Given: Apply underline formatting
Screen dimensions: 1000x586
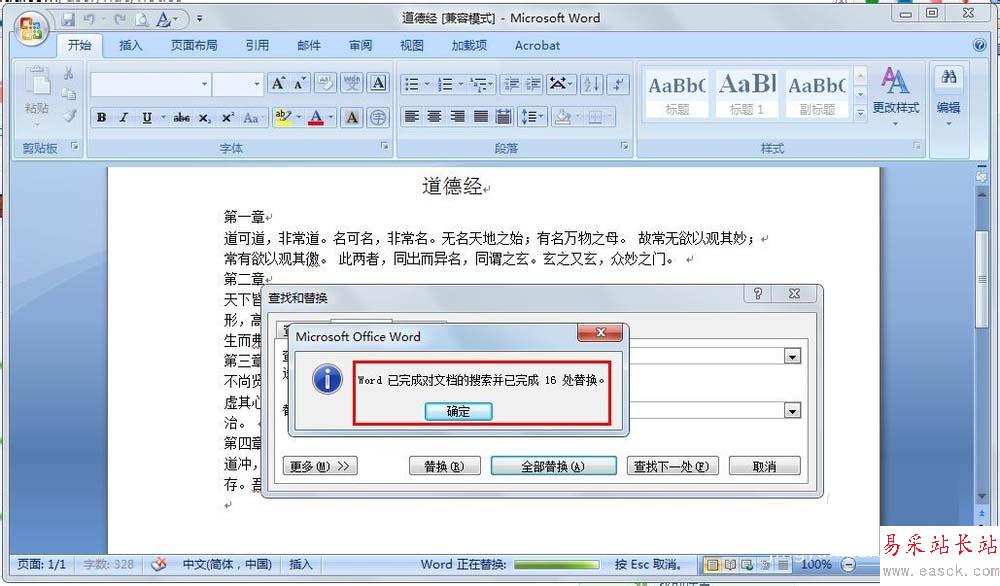Looking at the screenshot, I should click(147, 117).
